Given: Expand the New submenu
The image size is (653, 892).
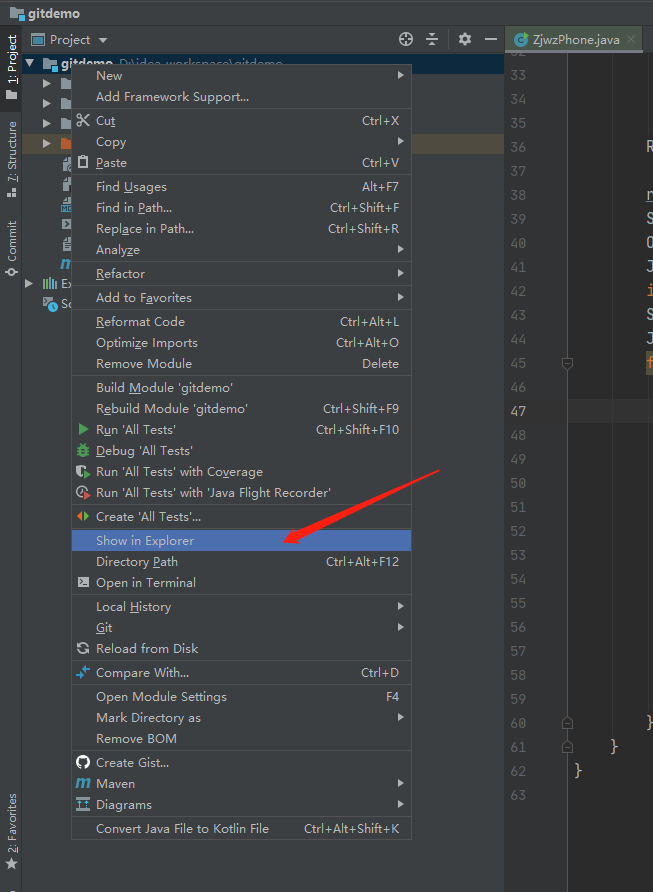Looking at the screenshot, I should coord(241,76).
